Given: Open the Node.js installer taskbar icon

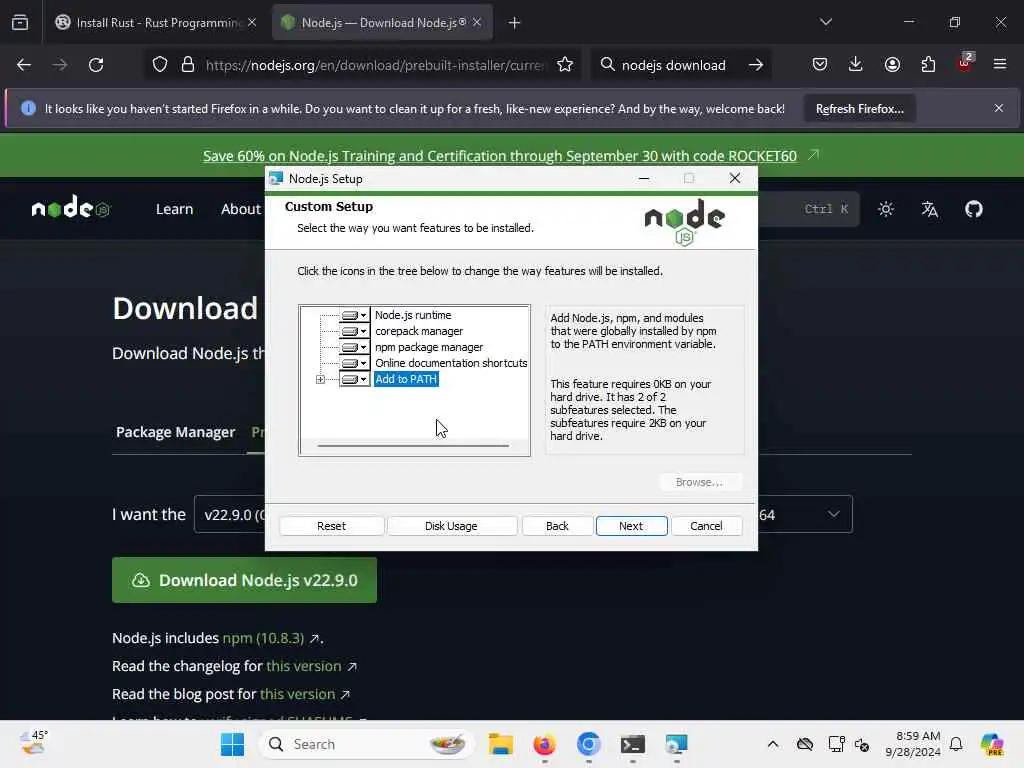Looking at the screenshot, I should click(677, 744).
